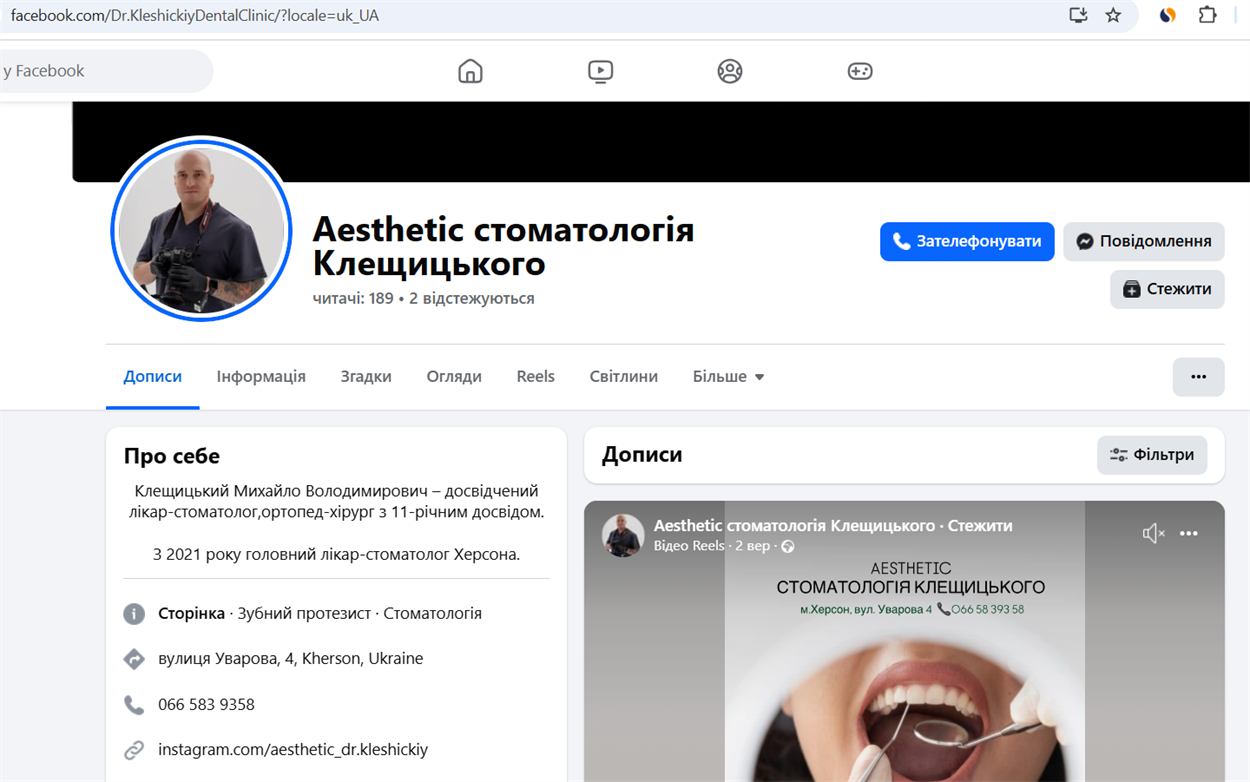Switch to the Згадки tab

(366, 377)
